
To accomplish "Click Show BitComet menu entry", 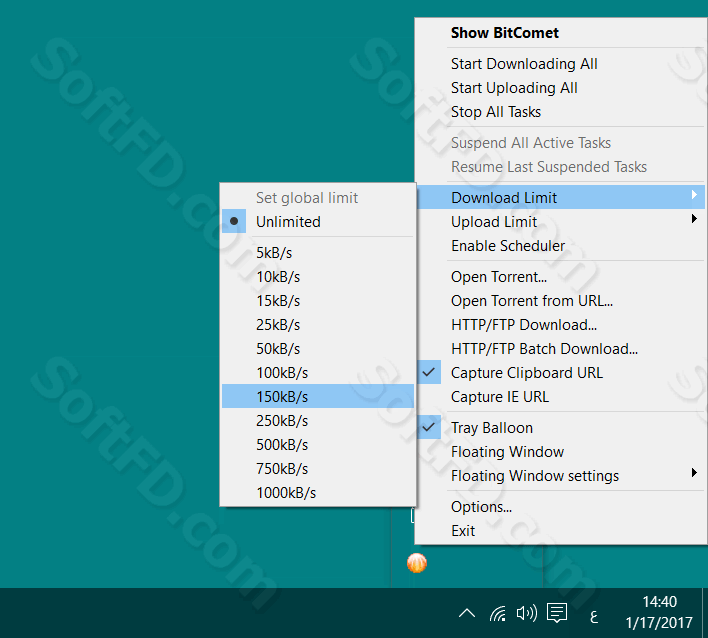I will 560,33.
